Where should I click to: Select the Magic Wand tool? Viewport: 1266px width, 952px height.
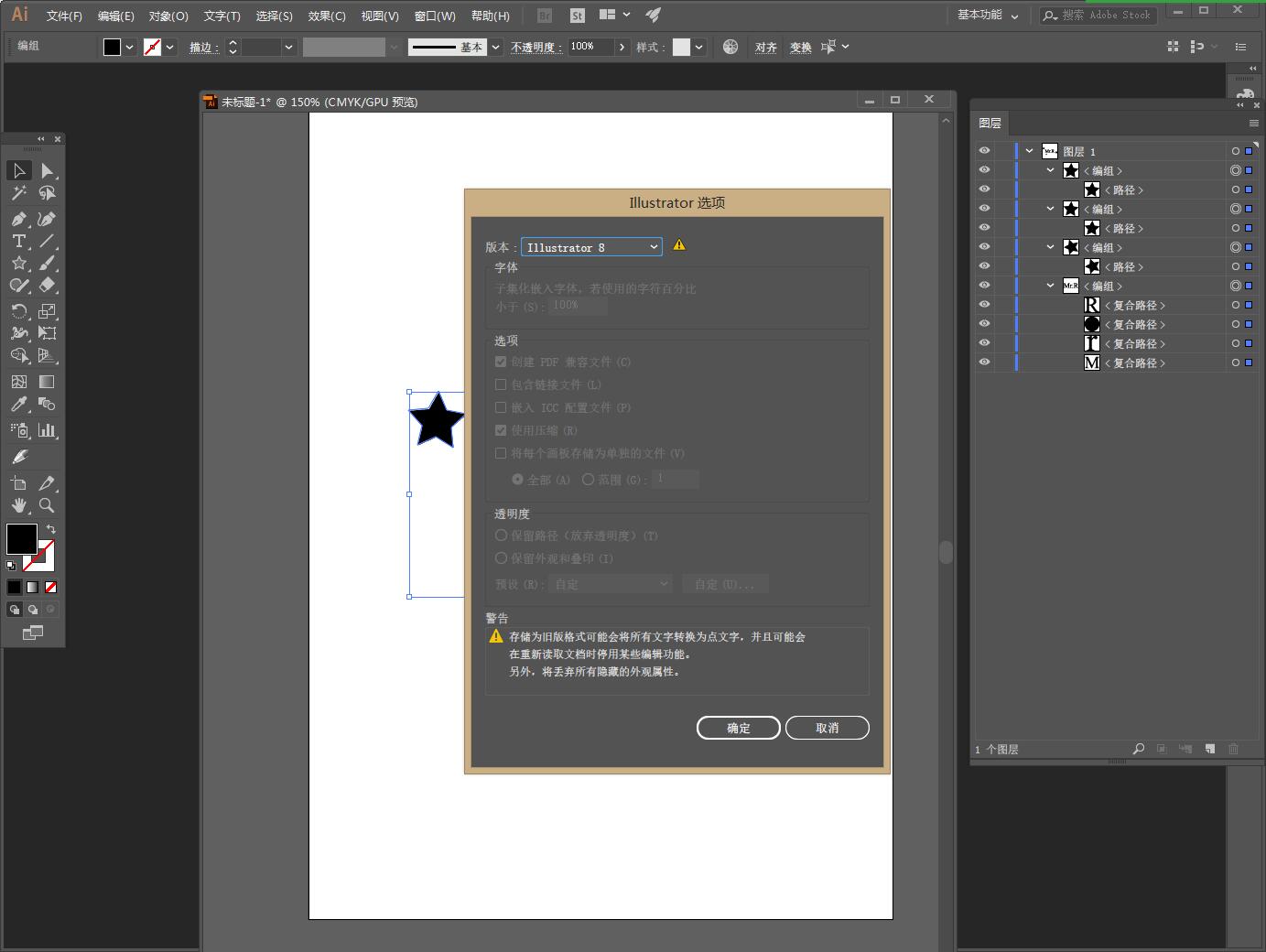pos(19,193)
